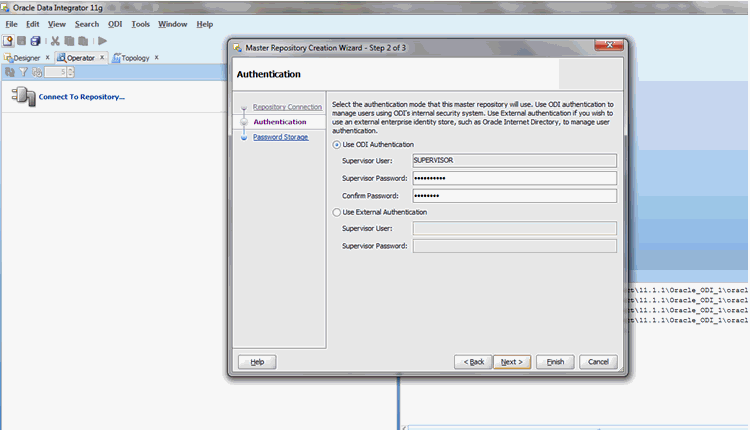Click the ODI Supervisor Password field
The height and width of the screenshot is (430, 750).
[x=515, y=178]
